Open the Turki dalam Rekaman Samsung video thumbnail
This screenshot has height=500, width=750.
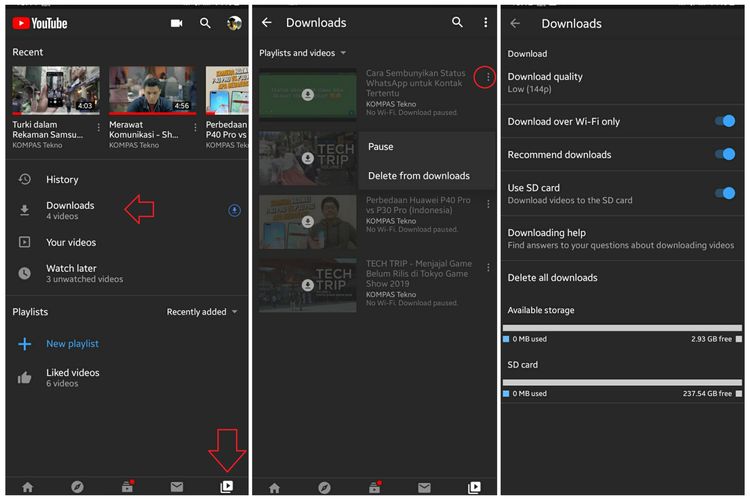coord(55,90)
